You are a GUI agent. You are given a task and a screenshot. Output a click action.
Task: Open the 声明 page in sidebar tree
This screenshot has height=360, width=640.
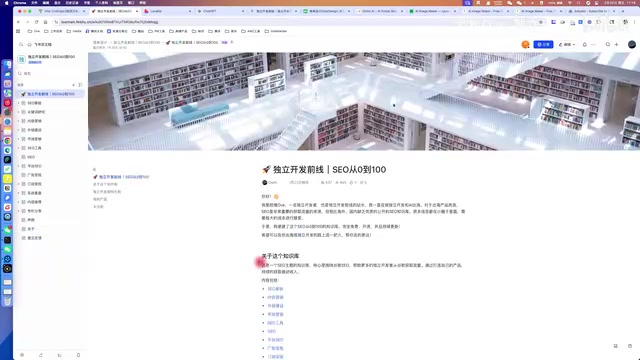(x=31, y=220)
